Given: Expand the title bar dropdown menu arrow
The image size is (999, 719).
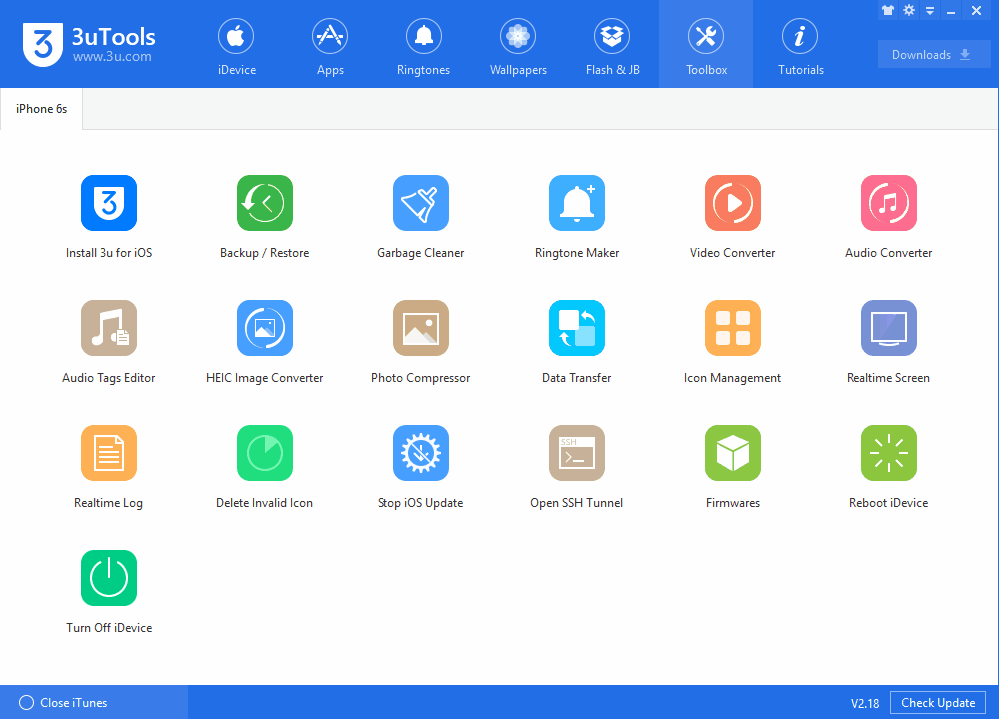Looking at the screenshot, I should coord(930,11).
